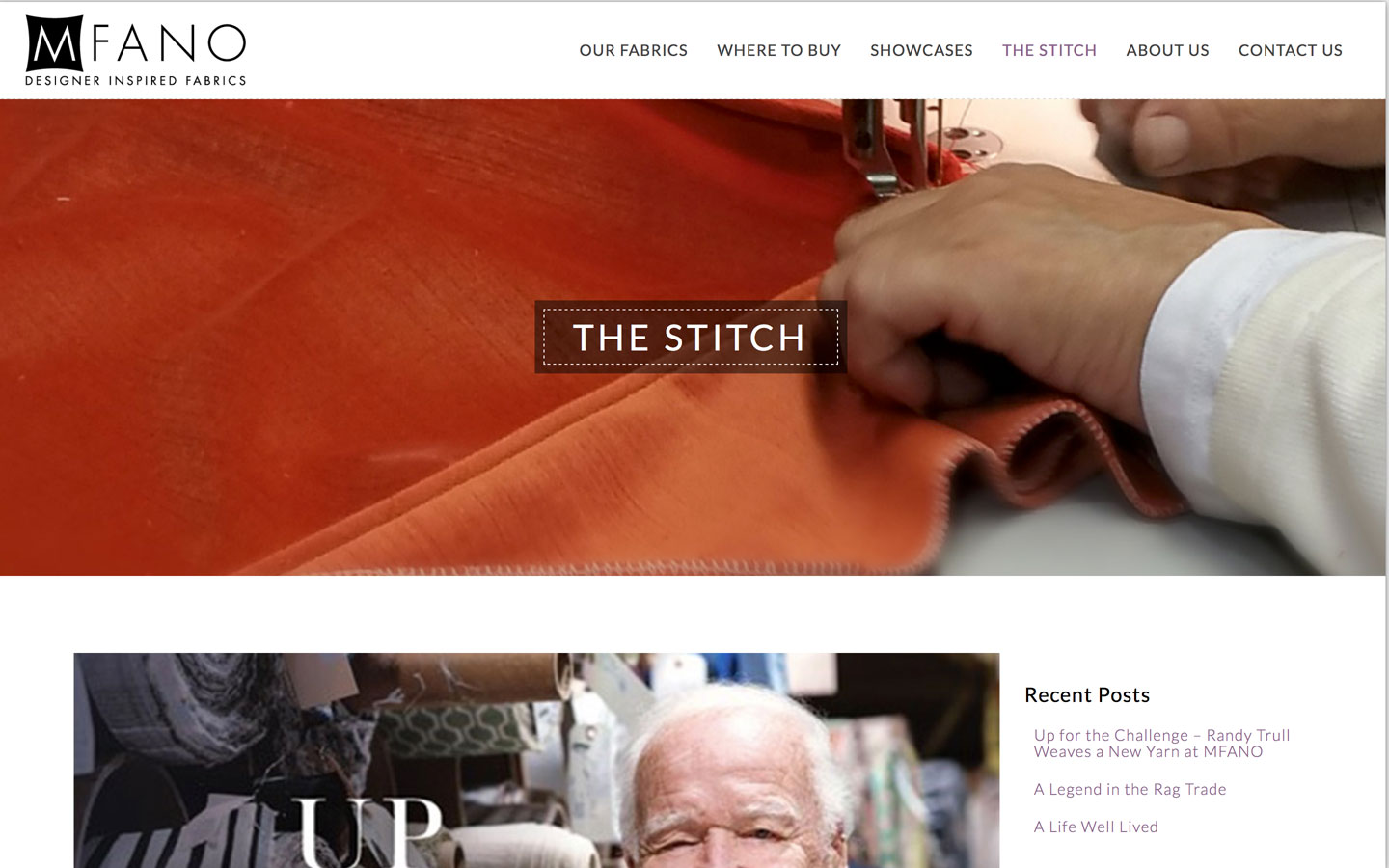1389x868 pixels.
Task: Click the Recent Posts sidebar heading
Action: coord(1087,695)
